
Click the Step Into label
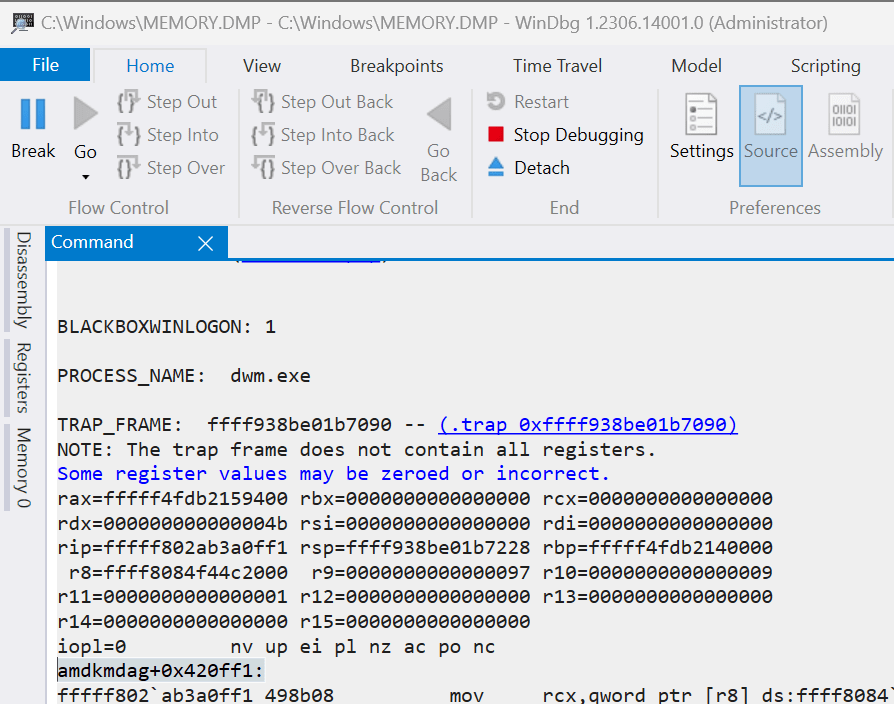pos(182,135)
